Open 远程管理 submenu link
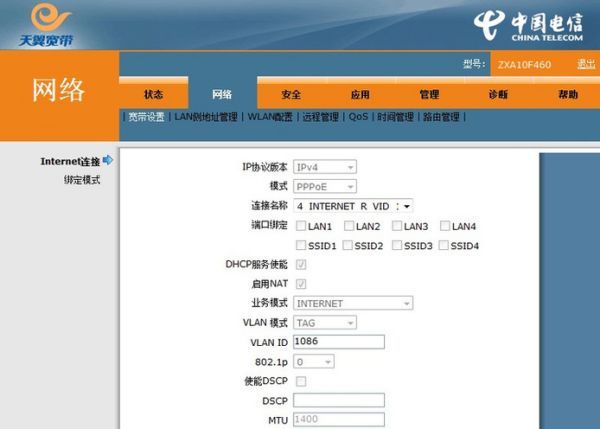The height and width of the screenshot is (429, 600). pos(321,117)
